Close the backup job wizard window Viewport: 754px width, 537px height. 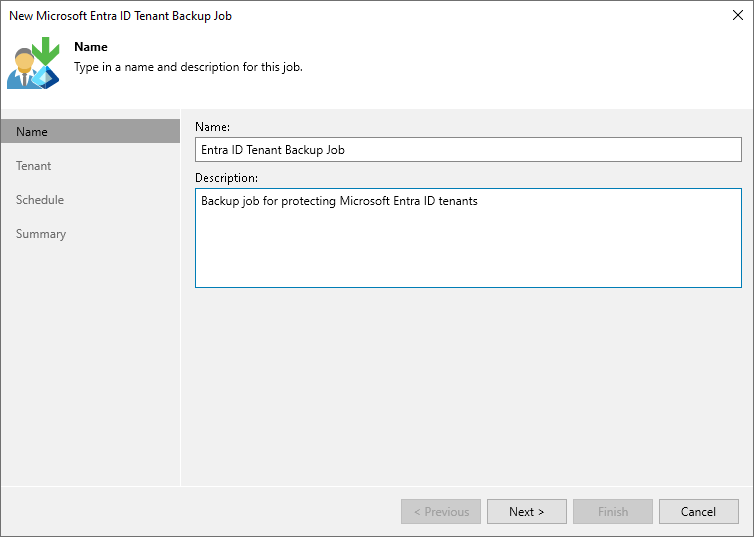[x=737, y=16]
